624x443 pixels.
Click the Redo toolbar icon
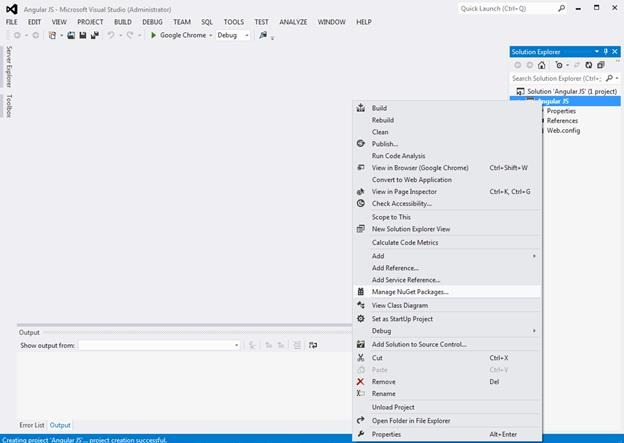pyautogui.click(x=130, y=35)
